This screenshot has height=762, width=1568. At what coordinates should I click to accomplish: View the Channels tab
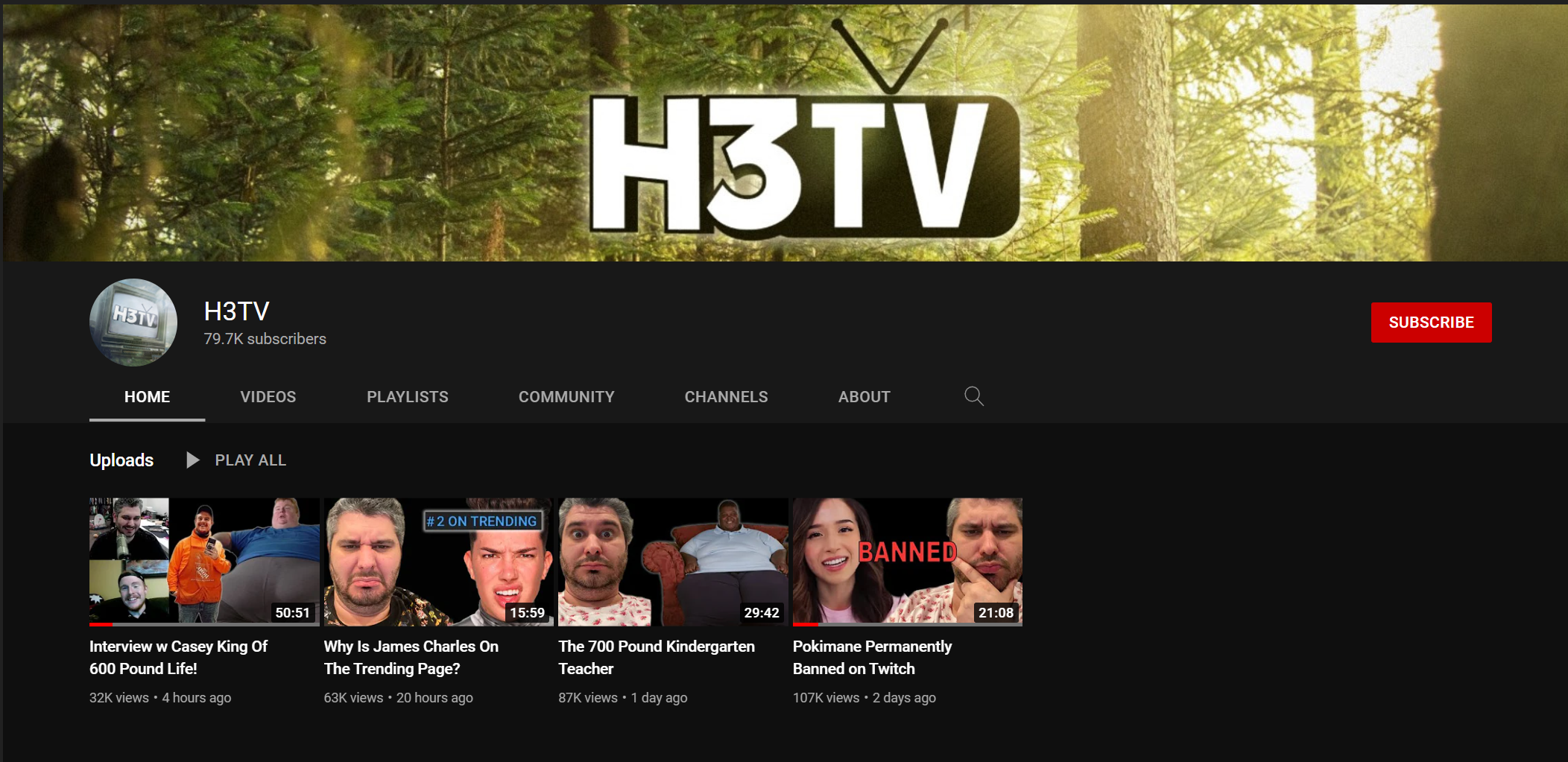tap(726, 397)
